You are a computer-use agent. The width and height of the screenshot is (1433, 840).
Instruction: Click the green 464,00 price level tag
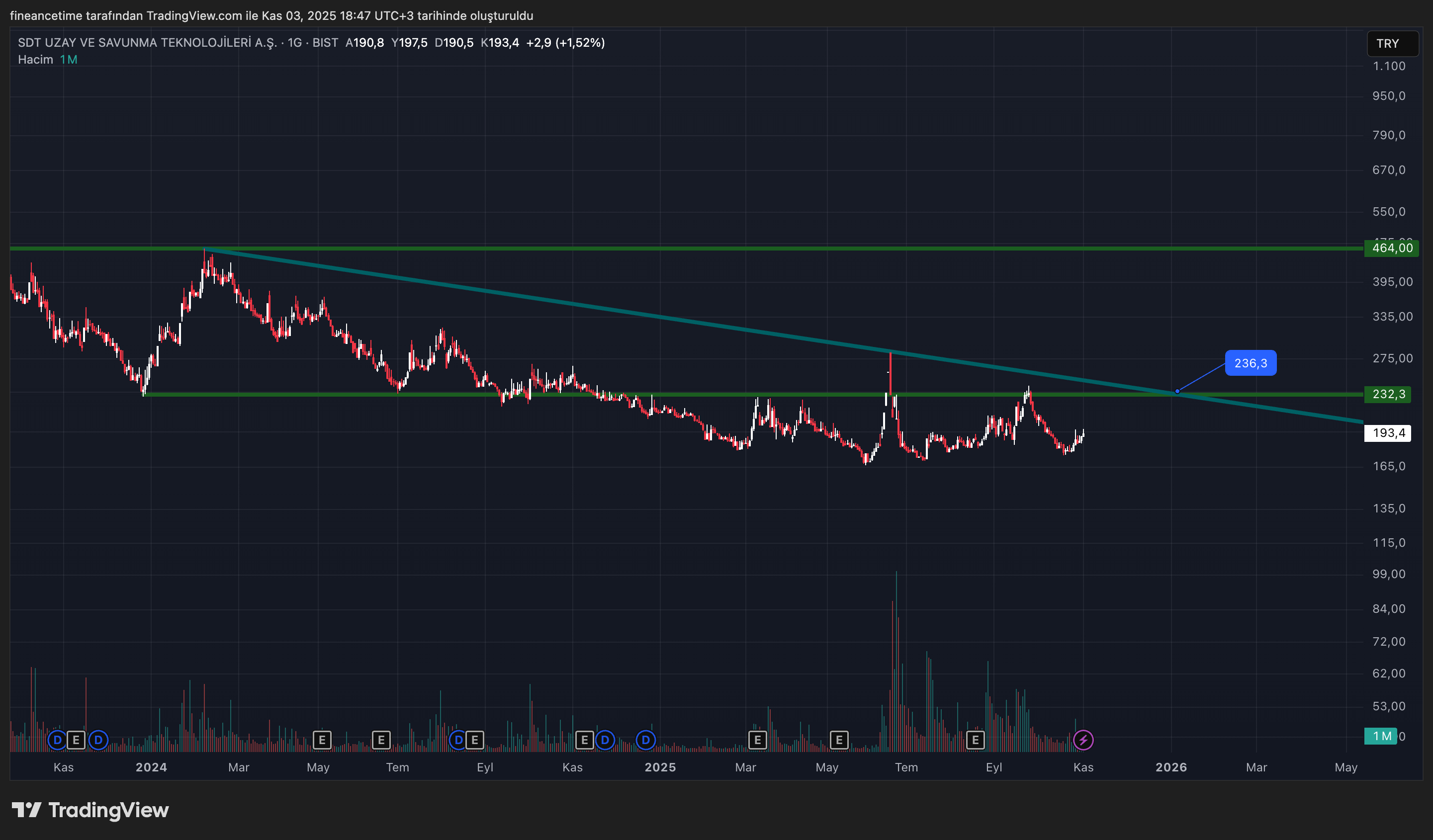(x=1391, y=248)
